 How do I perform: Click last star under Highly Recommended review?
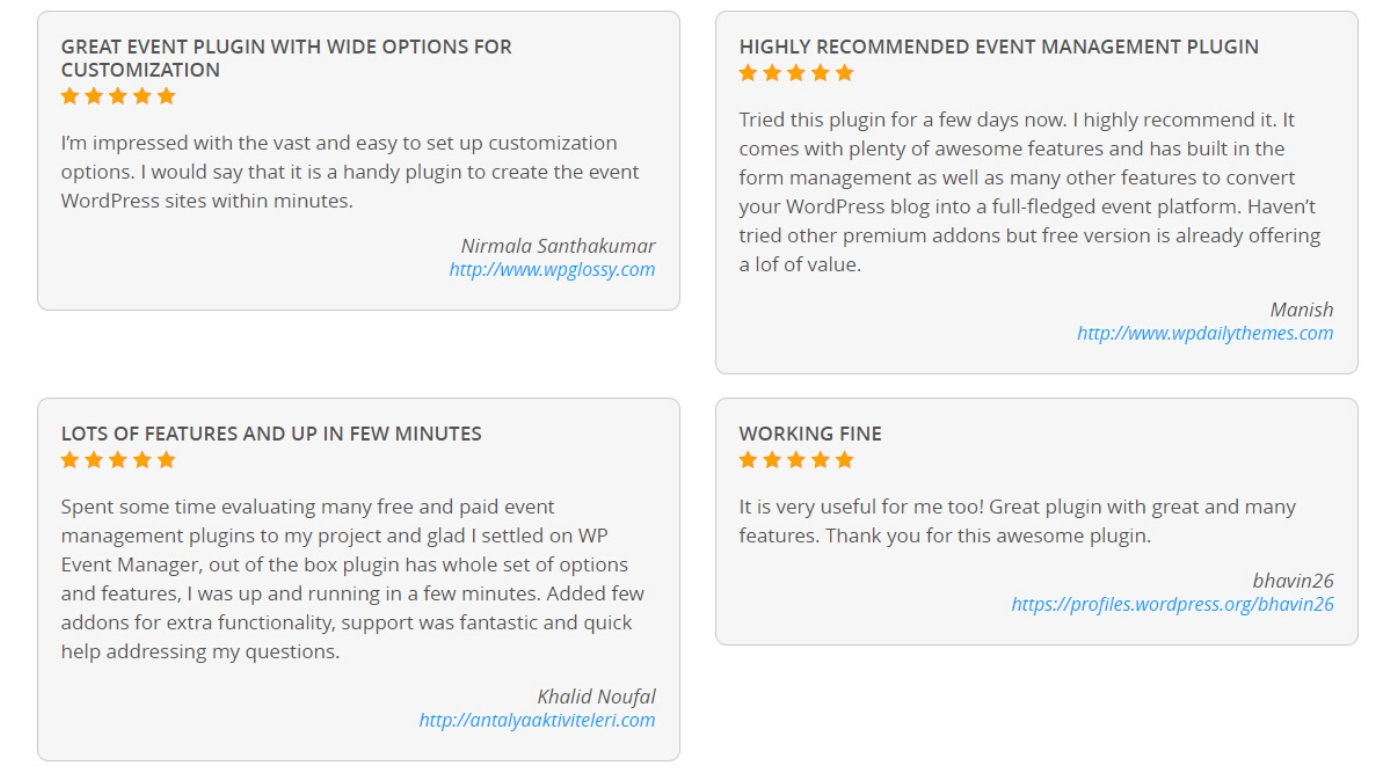click(x=844, y=72)
